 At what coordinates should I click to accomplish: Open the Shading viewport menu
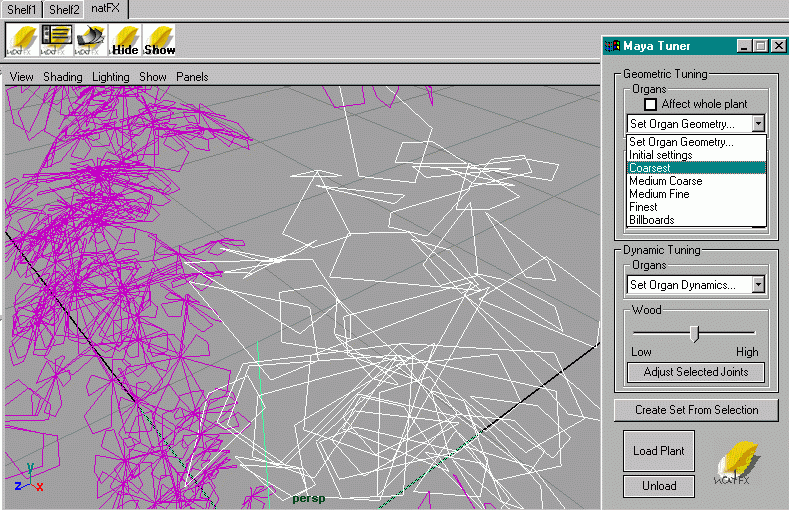coord(62,77)
